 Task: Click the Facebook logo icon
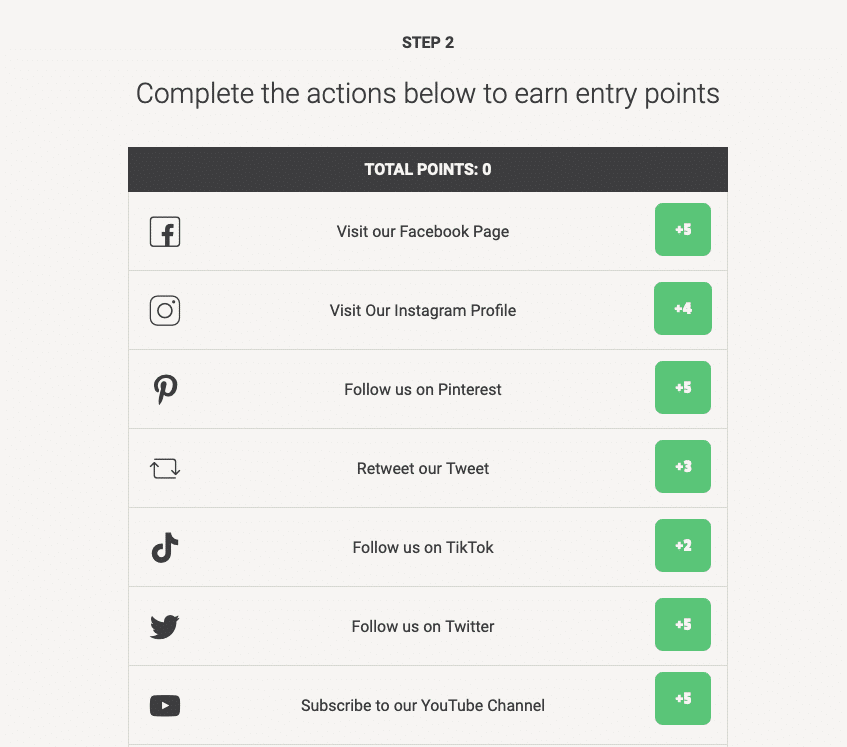coord(165,232)
